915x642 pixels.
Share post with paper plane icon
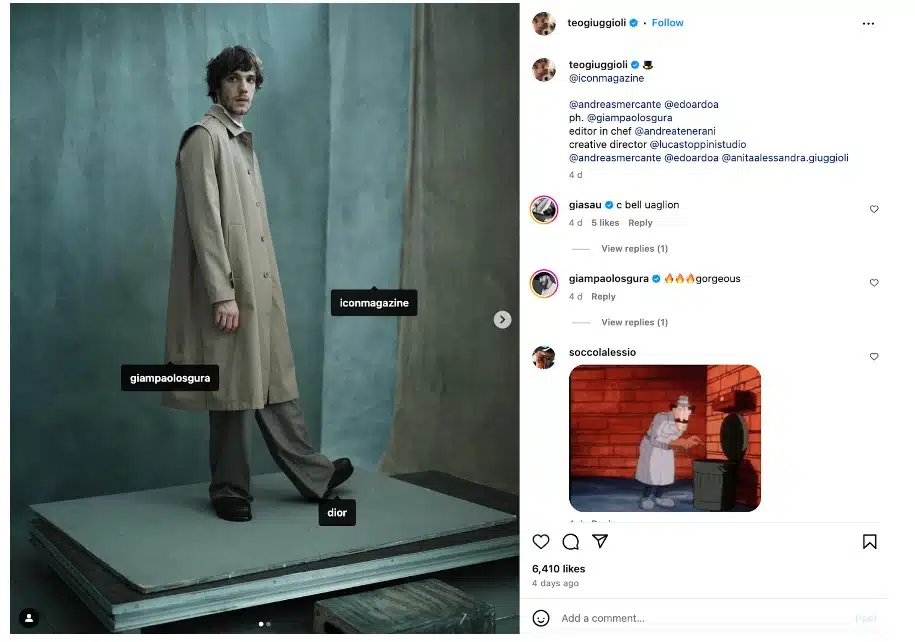[x=600, y=541]
